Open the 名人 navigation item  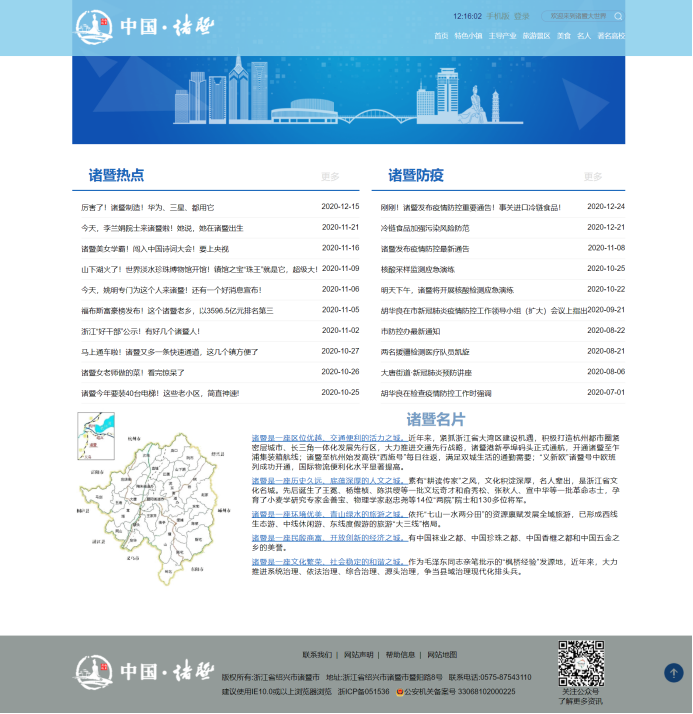[584, 36]
